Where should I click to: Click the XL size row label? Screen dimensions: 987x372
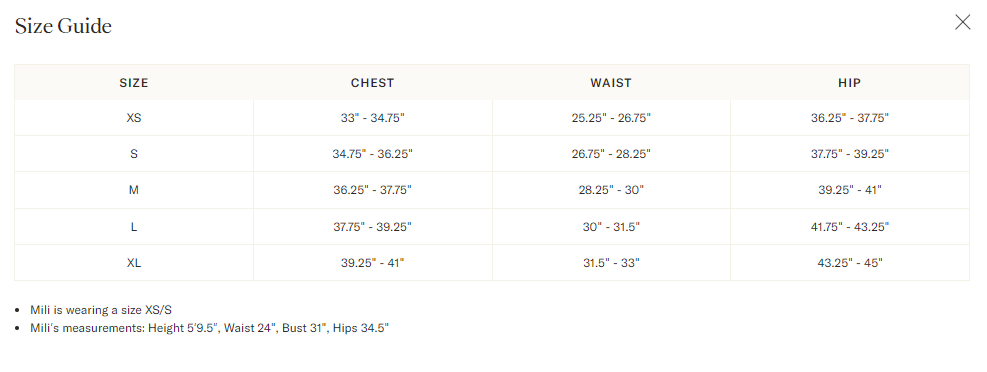134,262
